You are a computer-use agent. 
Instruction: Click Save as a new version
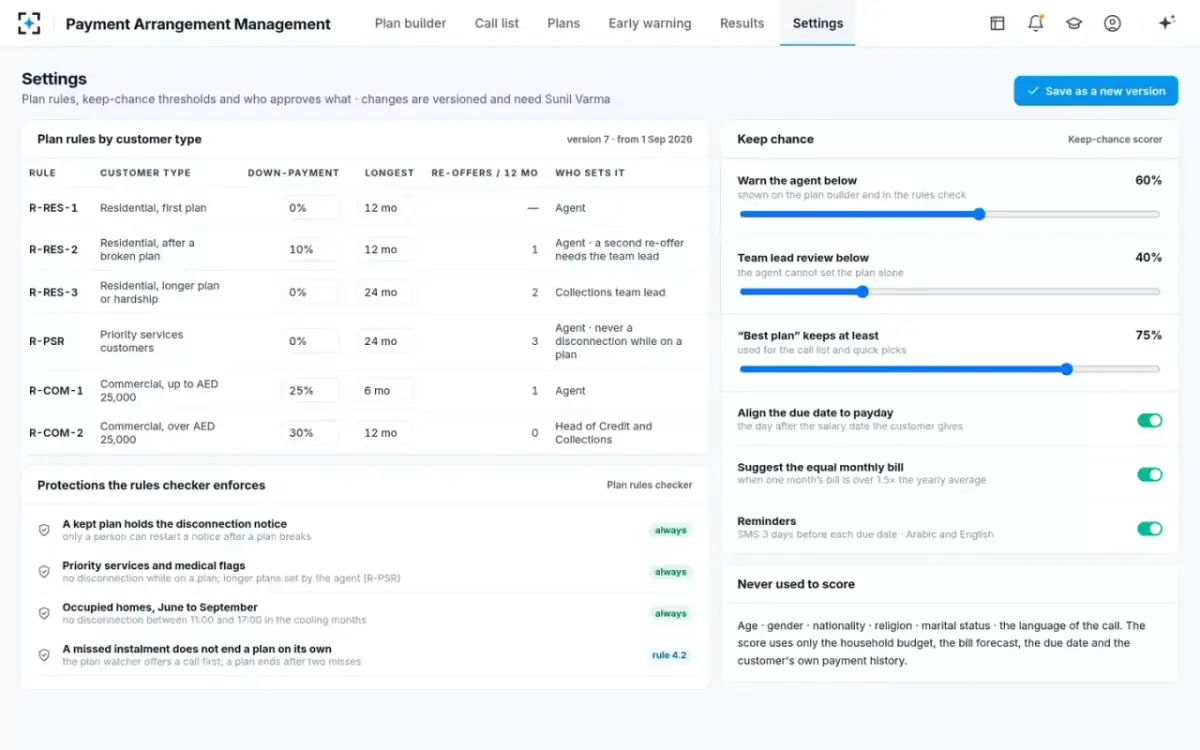(x=1096, y=91)
